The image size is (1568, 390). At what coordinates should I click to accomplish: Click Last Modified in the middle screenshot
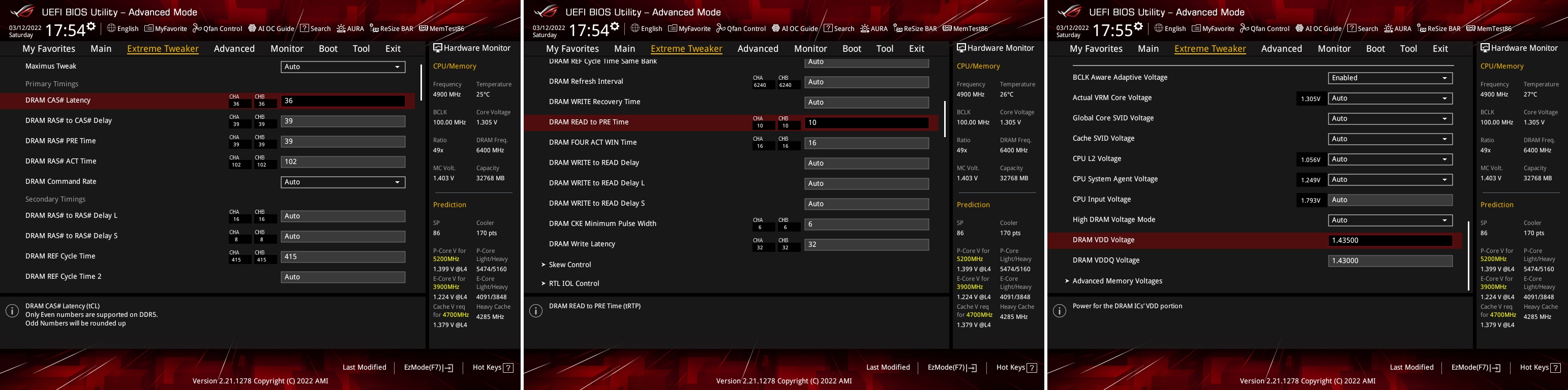coord(888,368)
